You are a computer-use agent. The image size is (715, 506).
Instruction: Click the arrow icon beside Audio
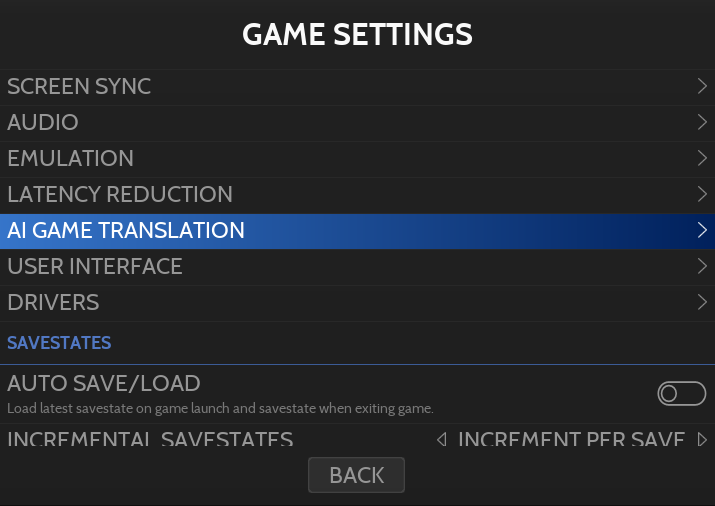click(x=702, y=122)
